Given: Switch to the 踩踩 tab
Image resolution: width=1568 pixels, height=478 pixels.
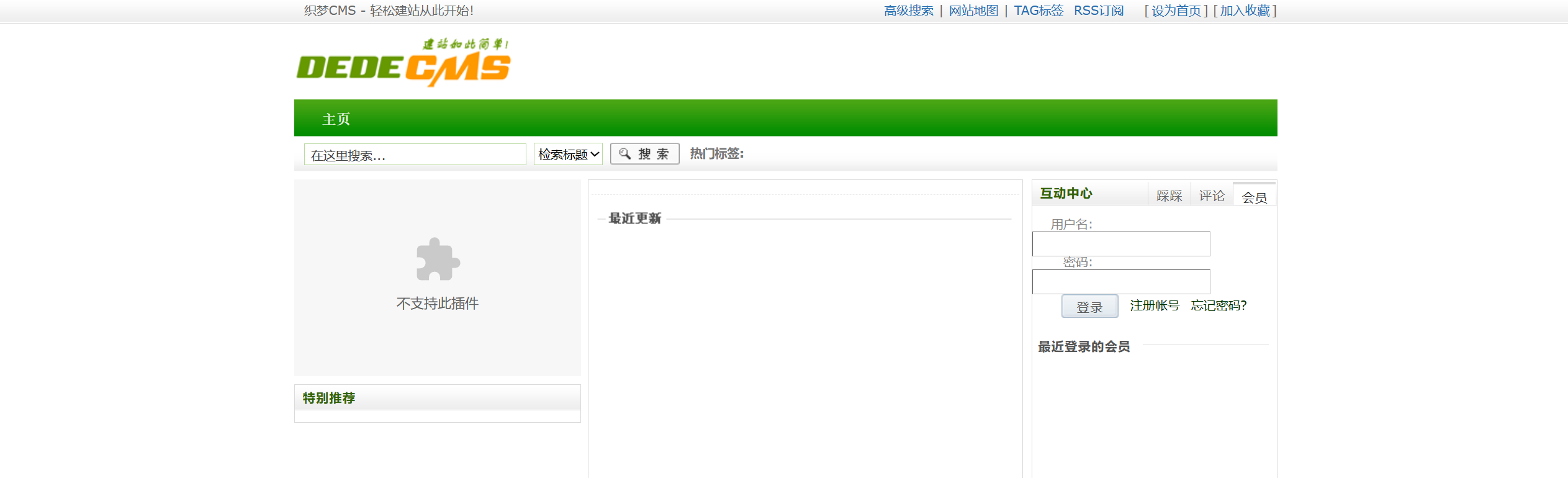Looking at the screenshot, I should (x=1169, y=196).
